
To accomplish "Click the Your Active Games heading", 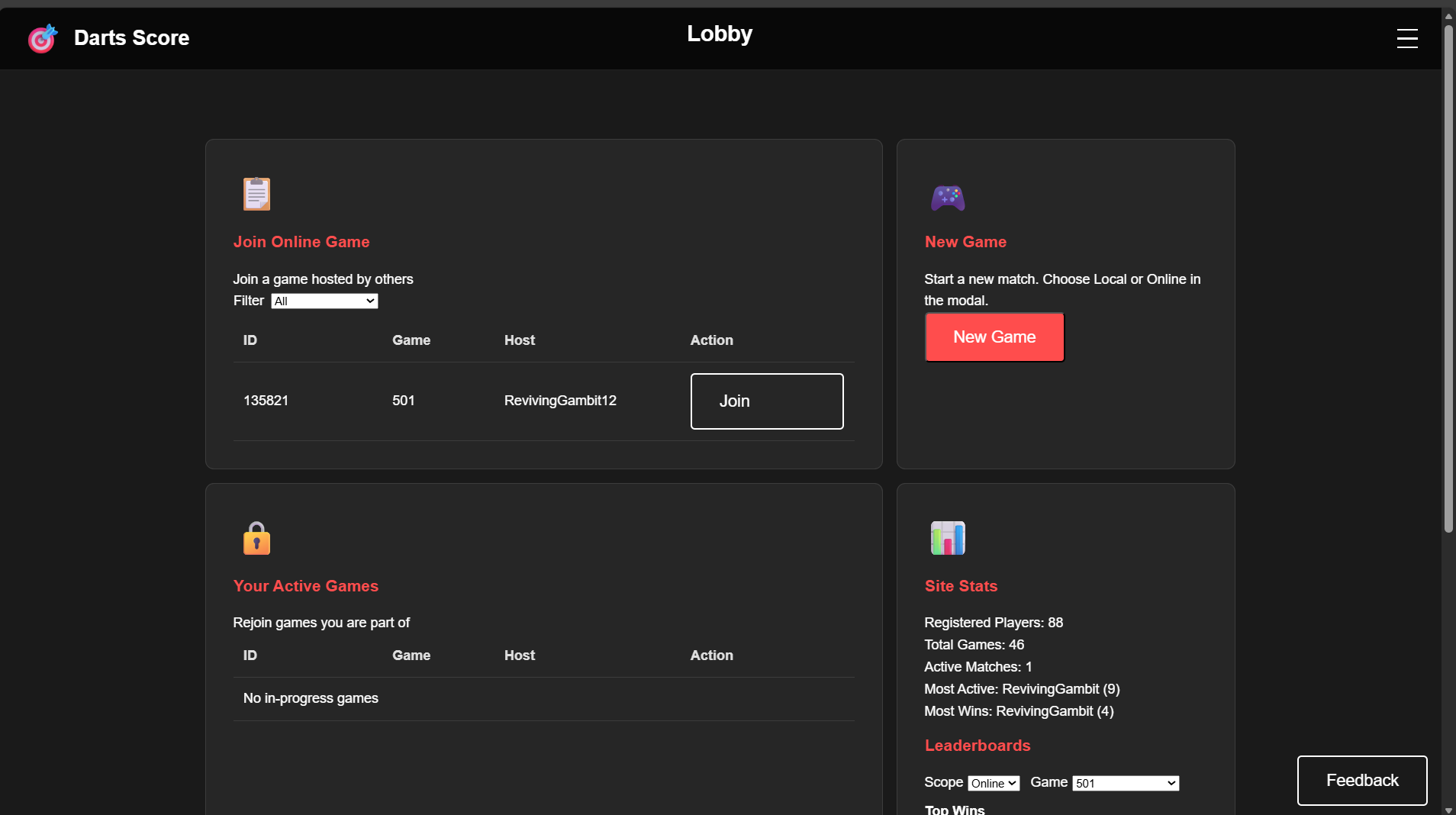I will tap(305, 586).
